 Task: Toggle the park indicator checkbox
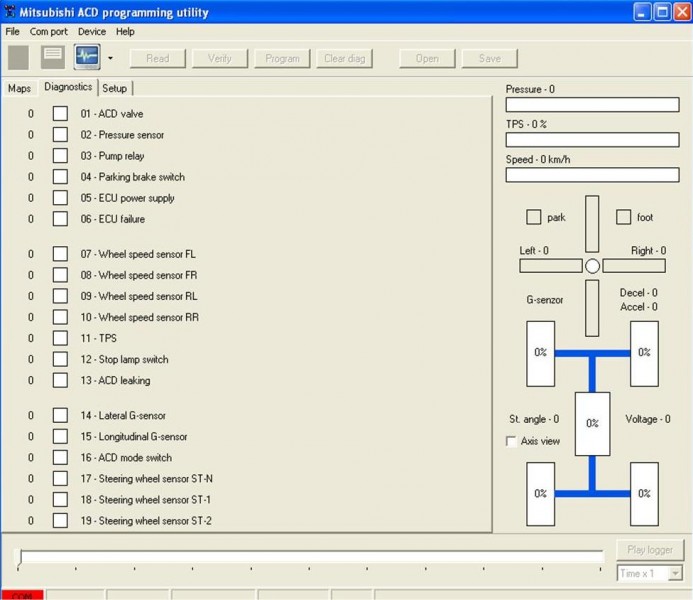coord(533,217)
